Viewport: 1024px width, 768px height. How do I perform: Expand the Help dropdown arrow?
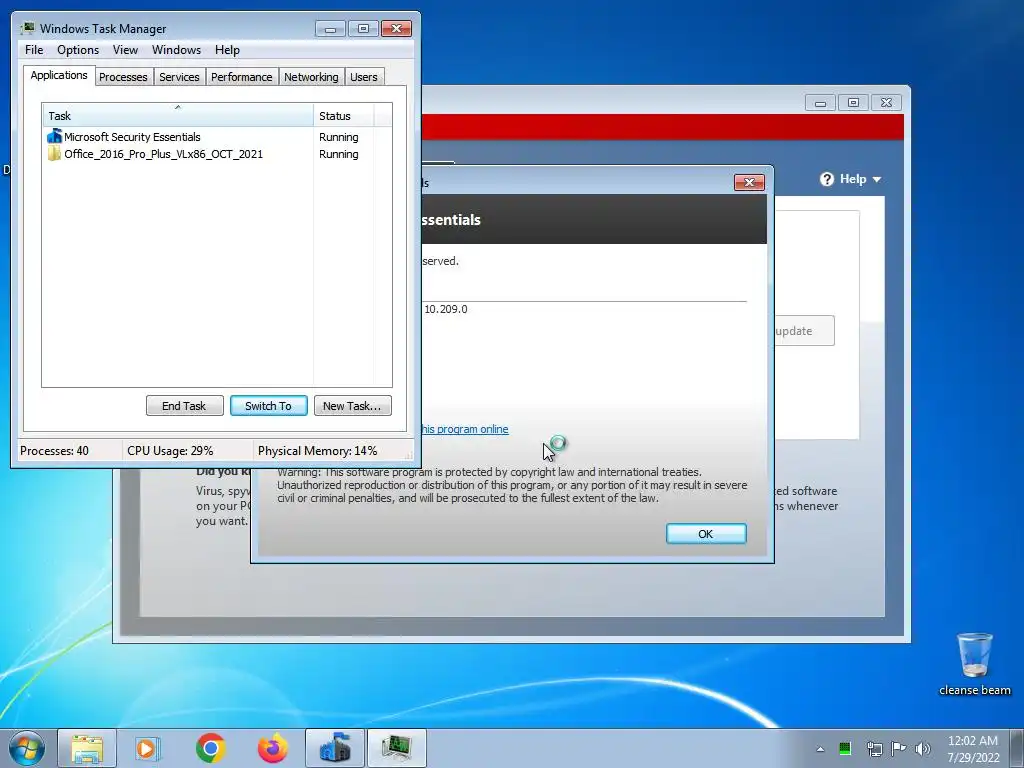[x=876, y=180]
